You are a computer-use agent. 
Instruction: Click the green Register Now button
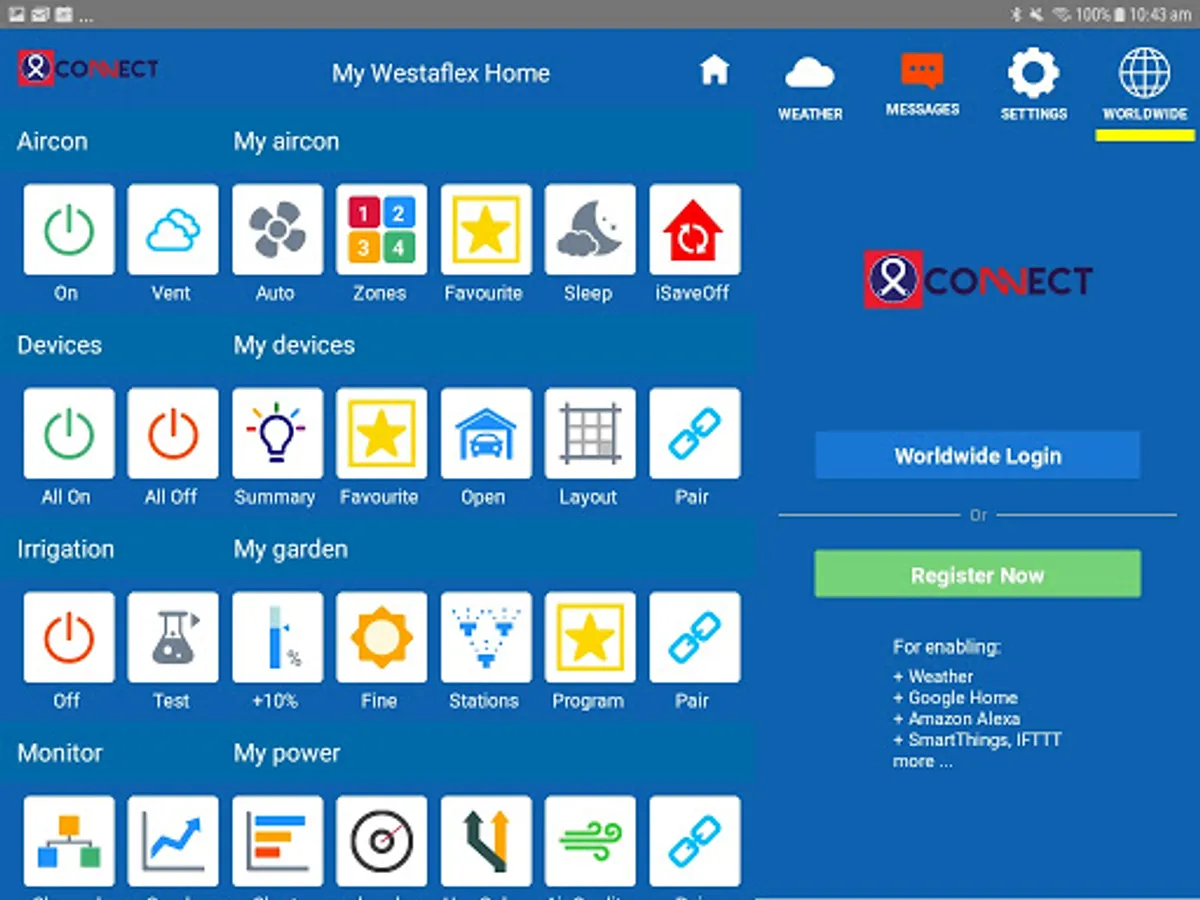977,575
